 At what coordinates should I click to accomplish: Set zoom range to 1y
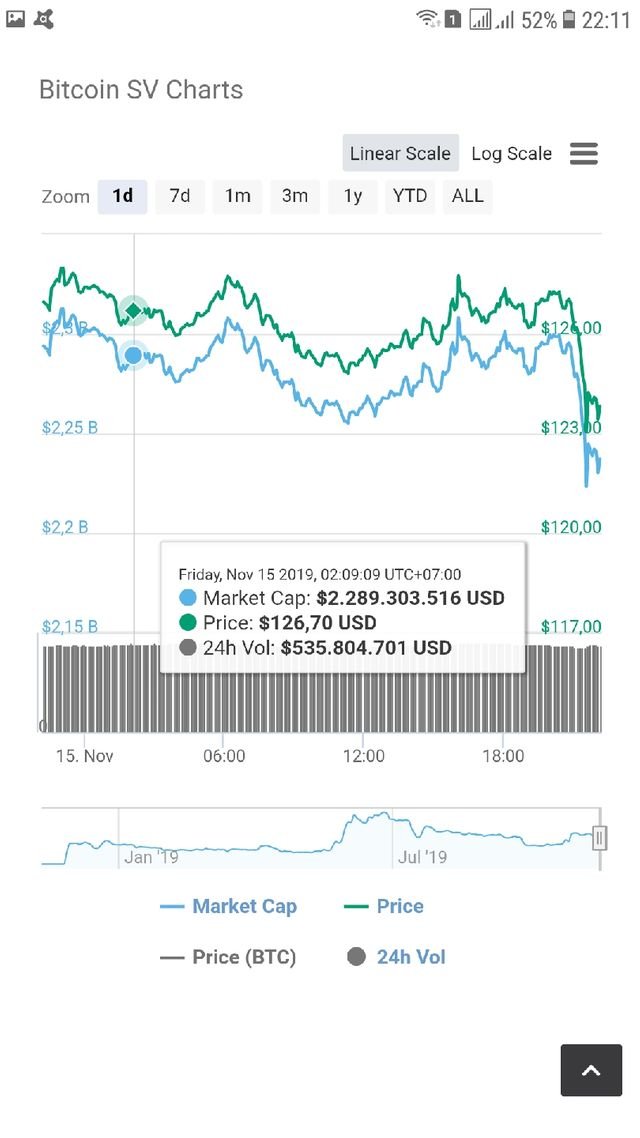click(352, 196)
